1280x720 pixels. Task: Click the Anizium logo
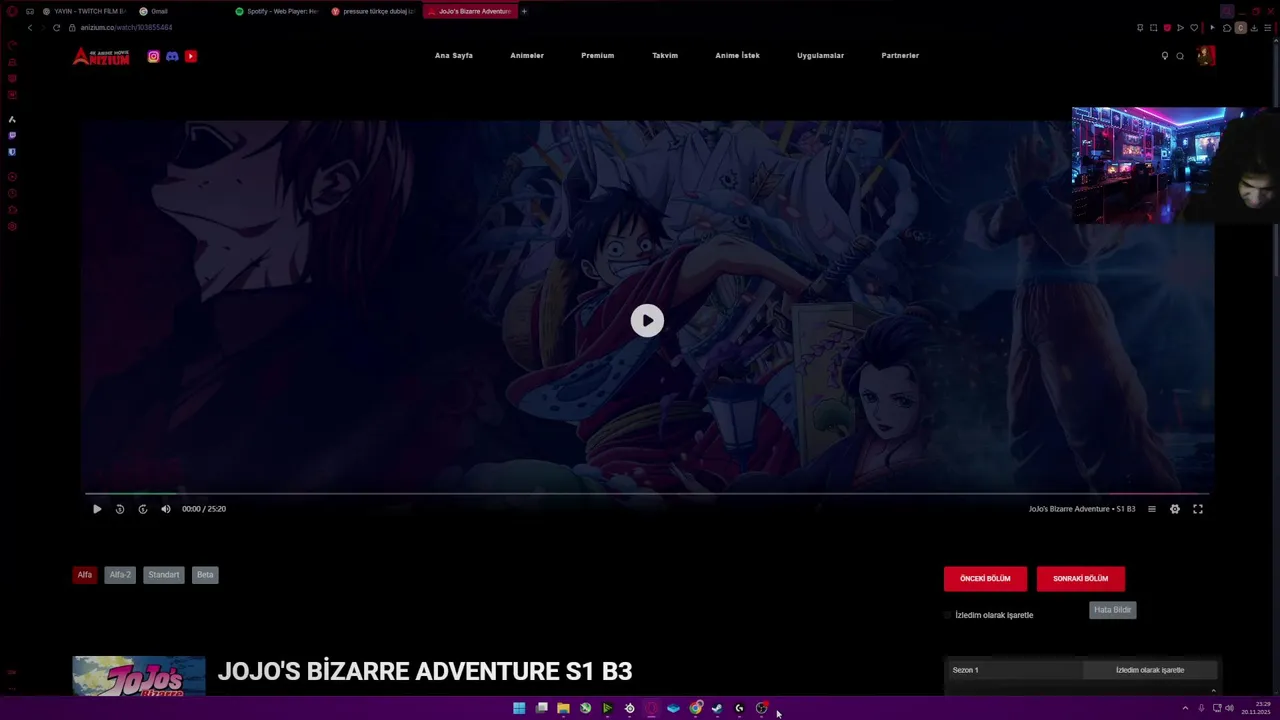[101, 56]
